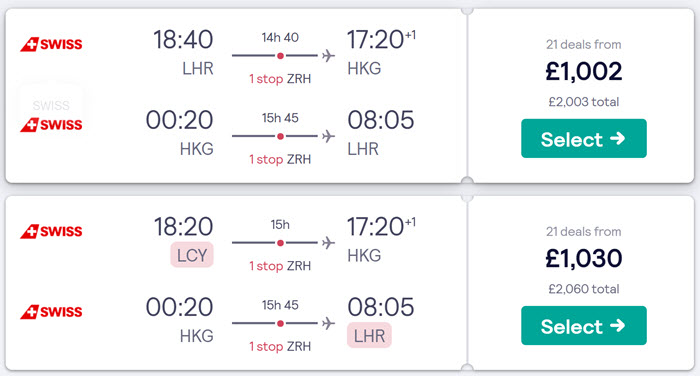Click Select button for £1,030 deal

tap(583, 326)
